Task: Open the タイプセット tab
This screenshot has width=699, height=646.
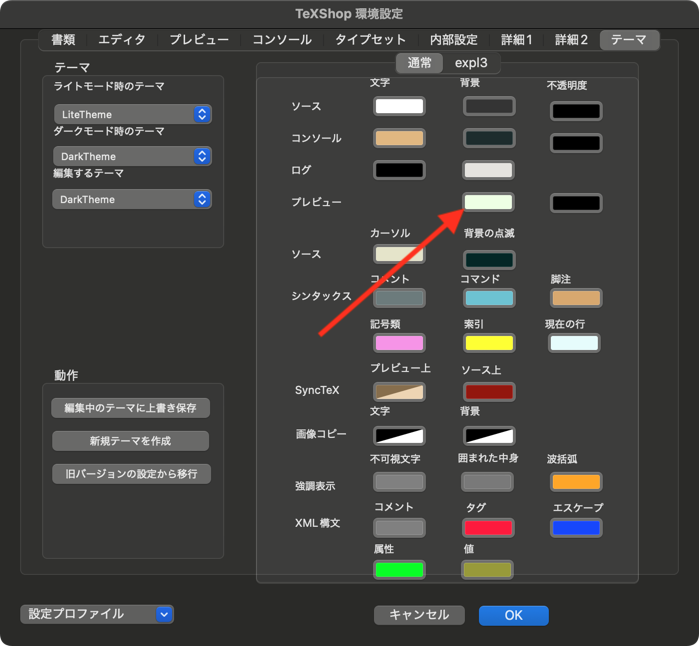Action: click(370, 40)
